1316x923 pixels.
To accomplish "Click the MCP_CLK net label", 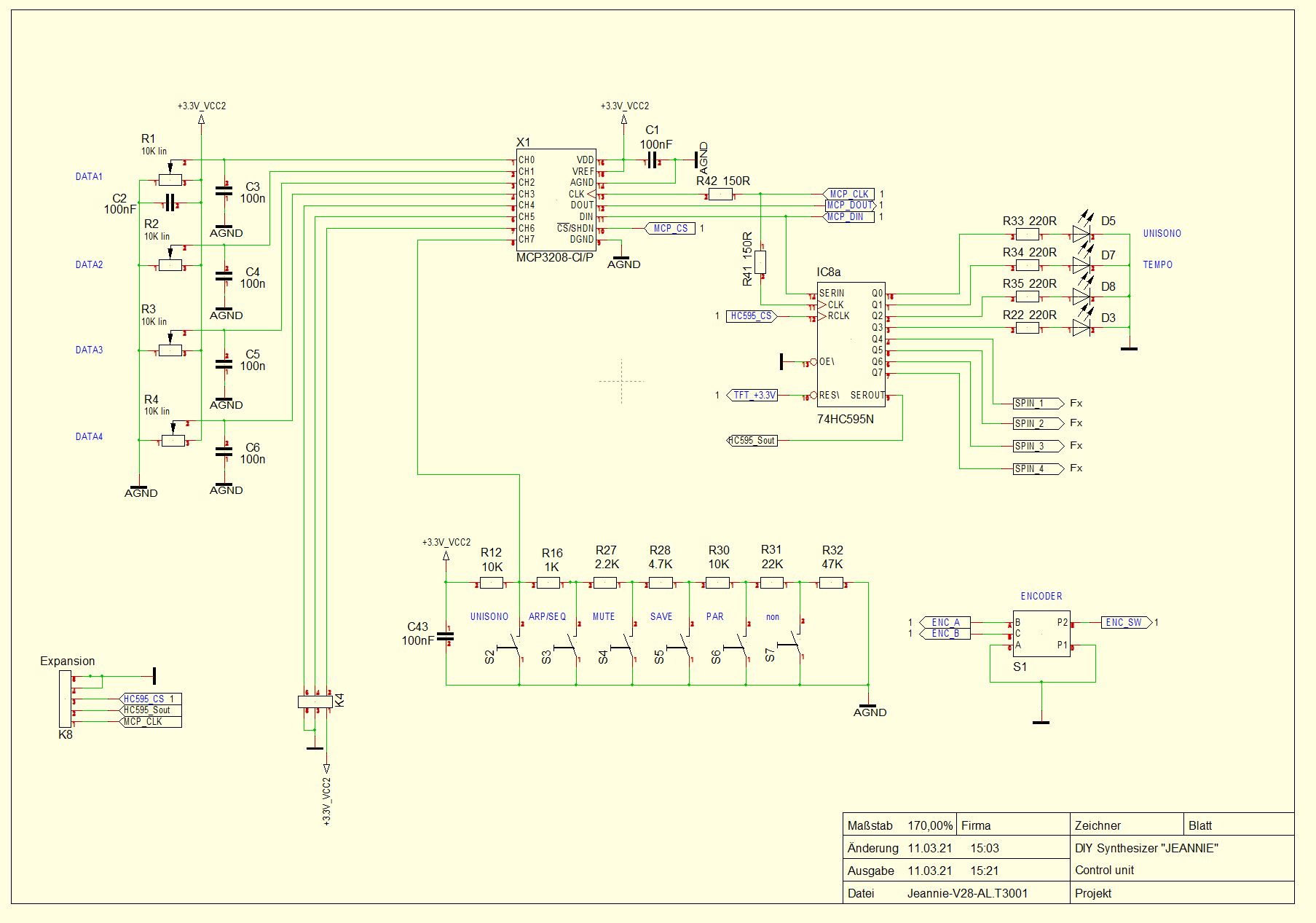I will click(849, 195).
